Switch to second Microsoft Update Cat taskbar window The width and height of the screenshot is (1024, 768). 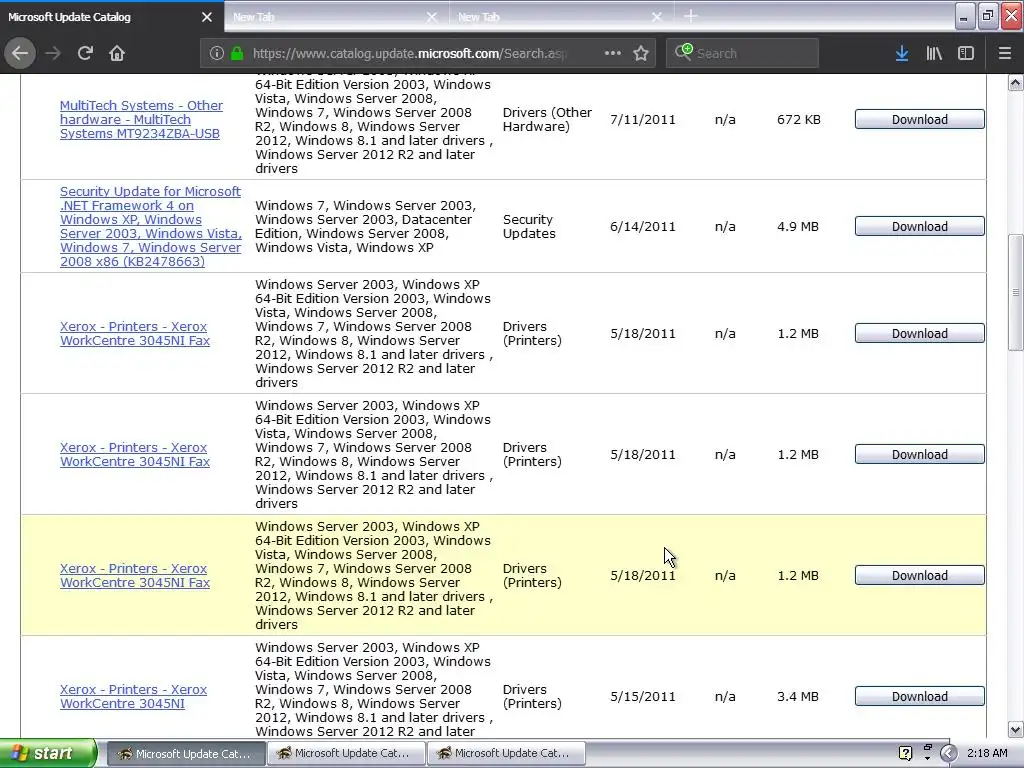tap(346, 754)
